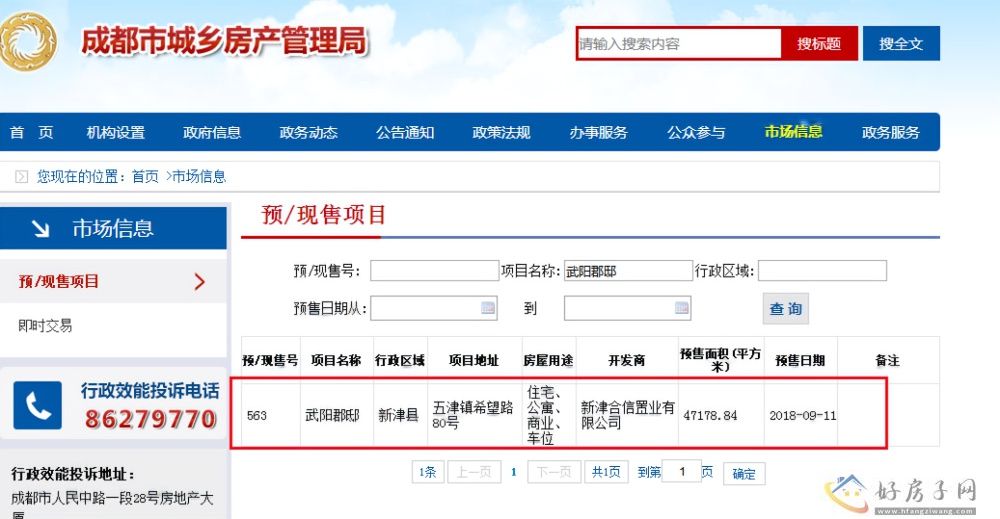Open calendar picker for presale start date
The height and width of the screenshot is (519, 1000).
point(487,308)
